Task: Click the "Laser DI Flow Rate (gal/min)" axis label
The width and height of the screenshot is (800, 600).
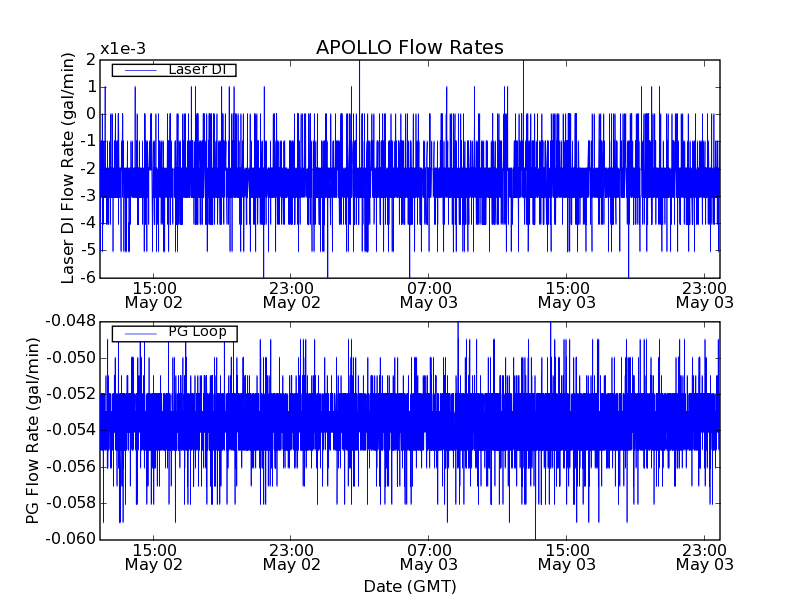Action: point(68,168)
